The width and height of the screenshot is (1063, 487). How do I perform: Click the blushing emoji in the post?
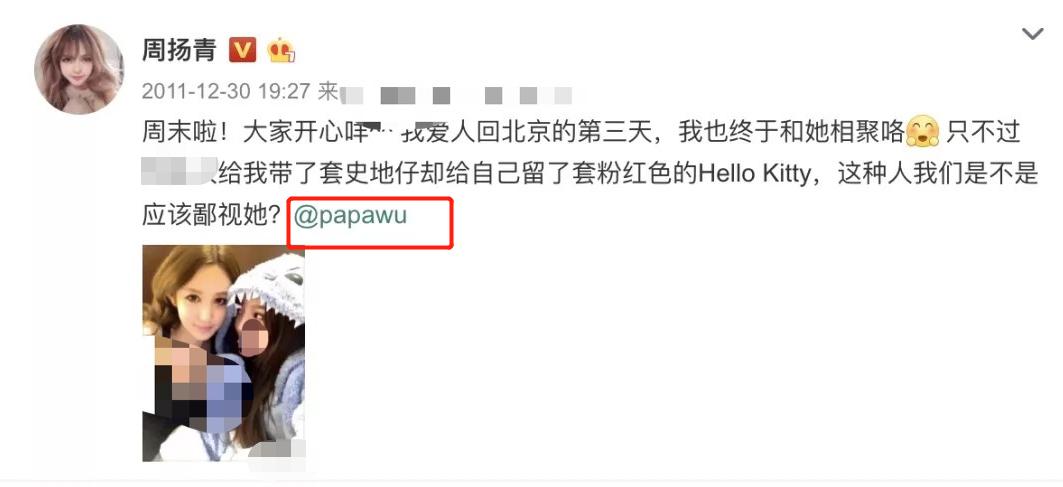(x=923, y=132)
